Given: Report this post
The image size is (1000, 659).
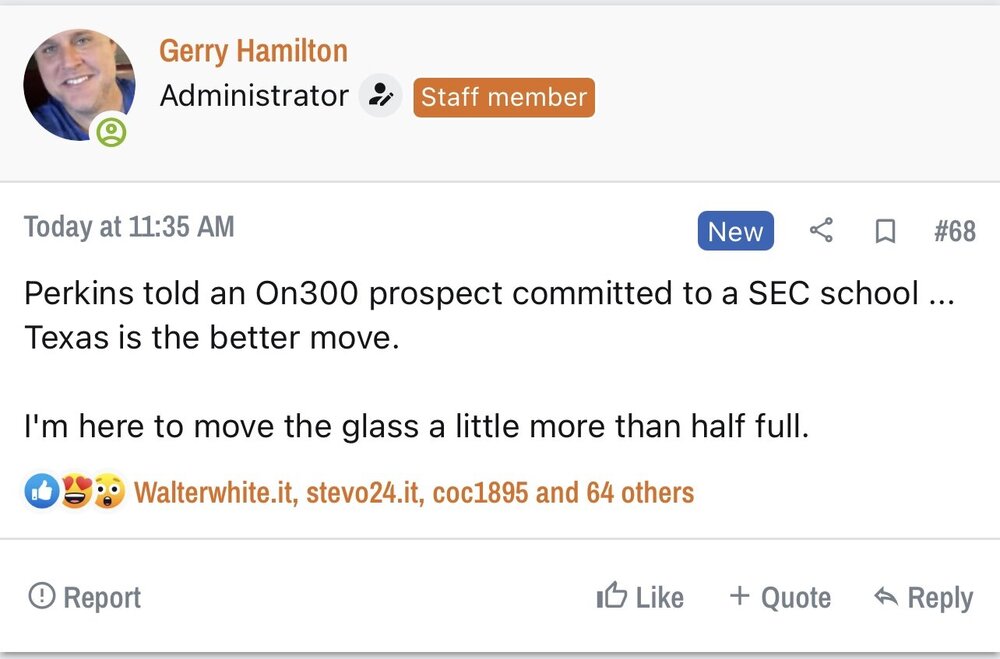Looking at the screenshot, I should [x=85, y=597].
